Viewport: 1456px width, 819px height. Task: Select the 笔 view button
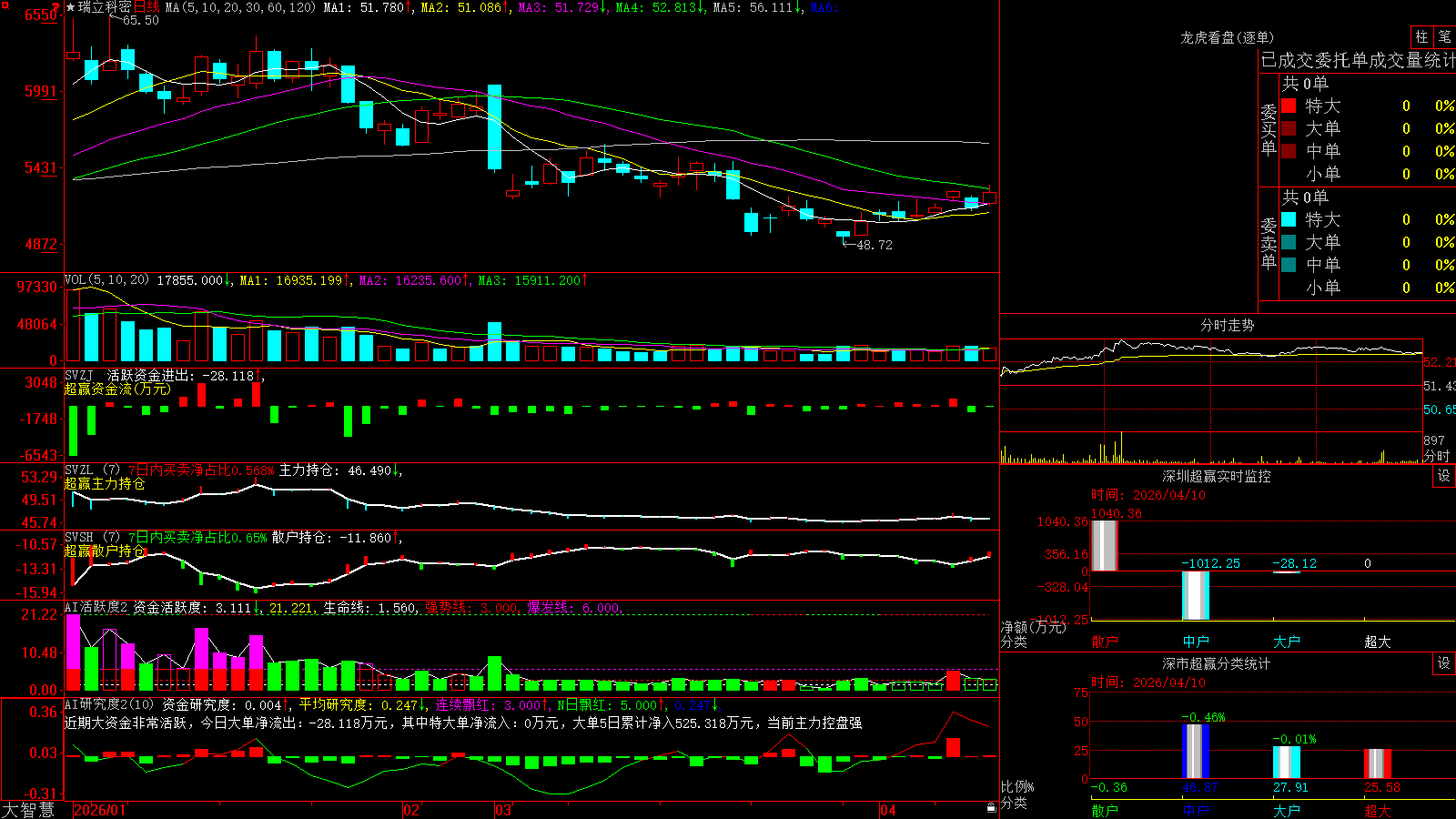pyautogui.click(x=1444, y=36)
